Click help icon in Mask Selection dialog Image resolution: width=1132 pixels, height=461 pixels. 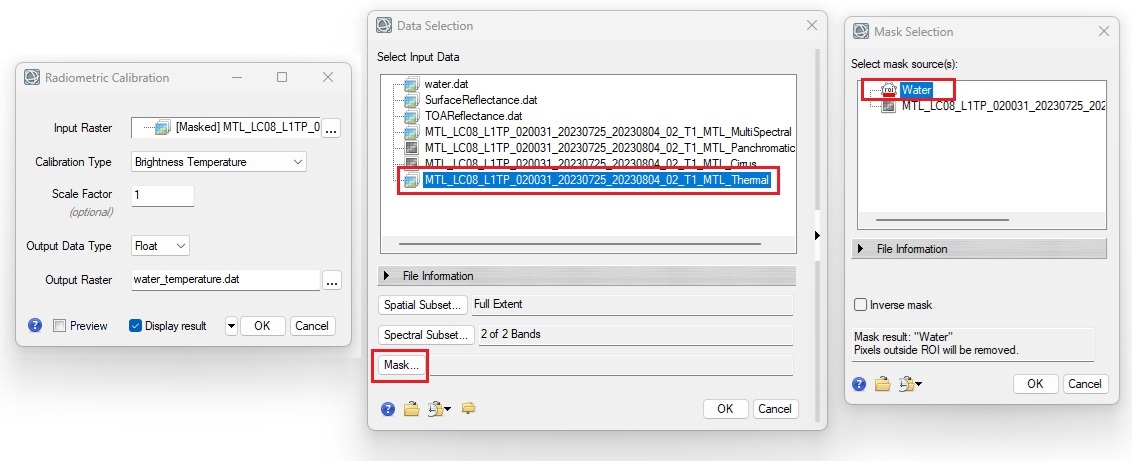coord(859,384)
